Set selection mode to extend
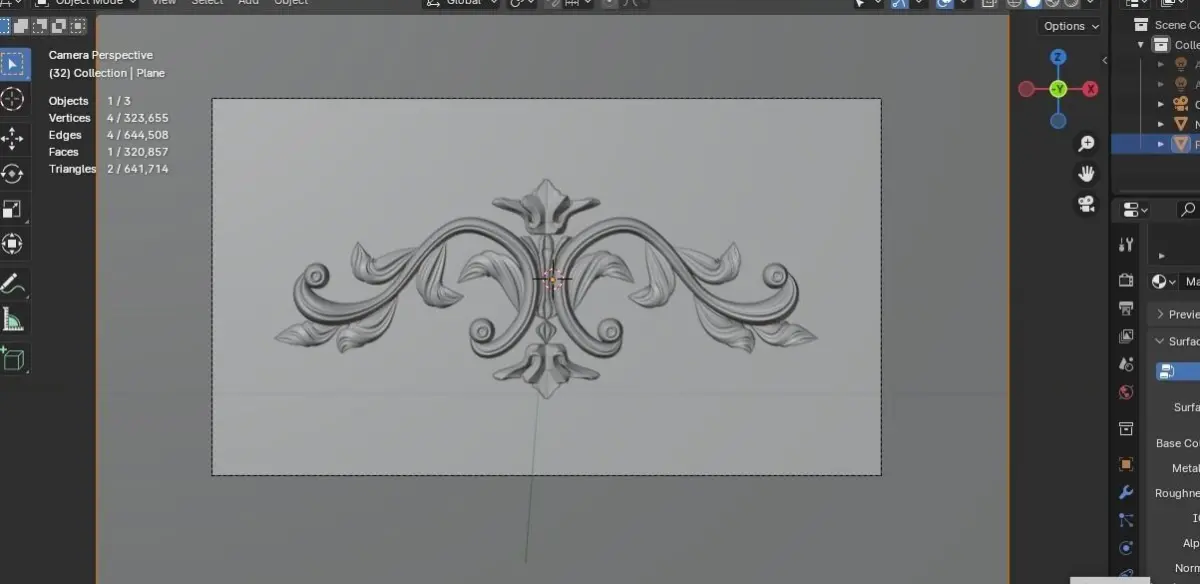The image size is (1200, 584). coord(23,26)
